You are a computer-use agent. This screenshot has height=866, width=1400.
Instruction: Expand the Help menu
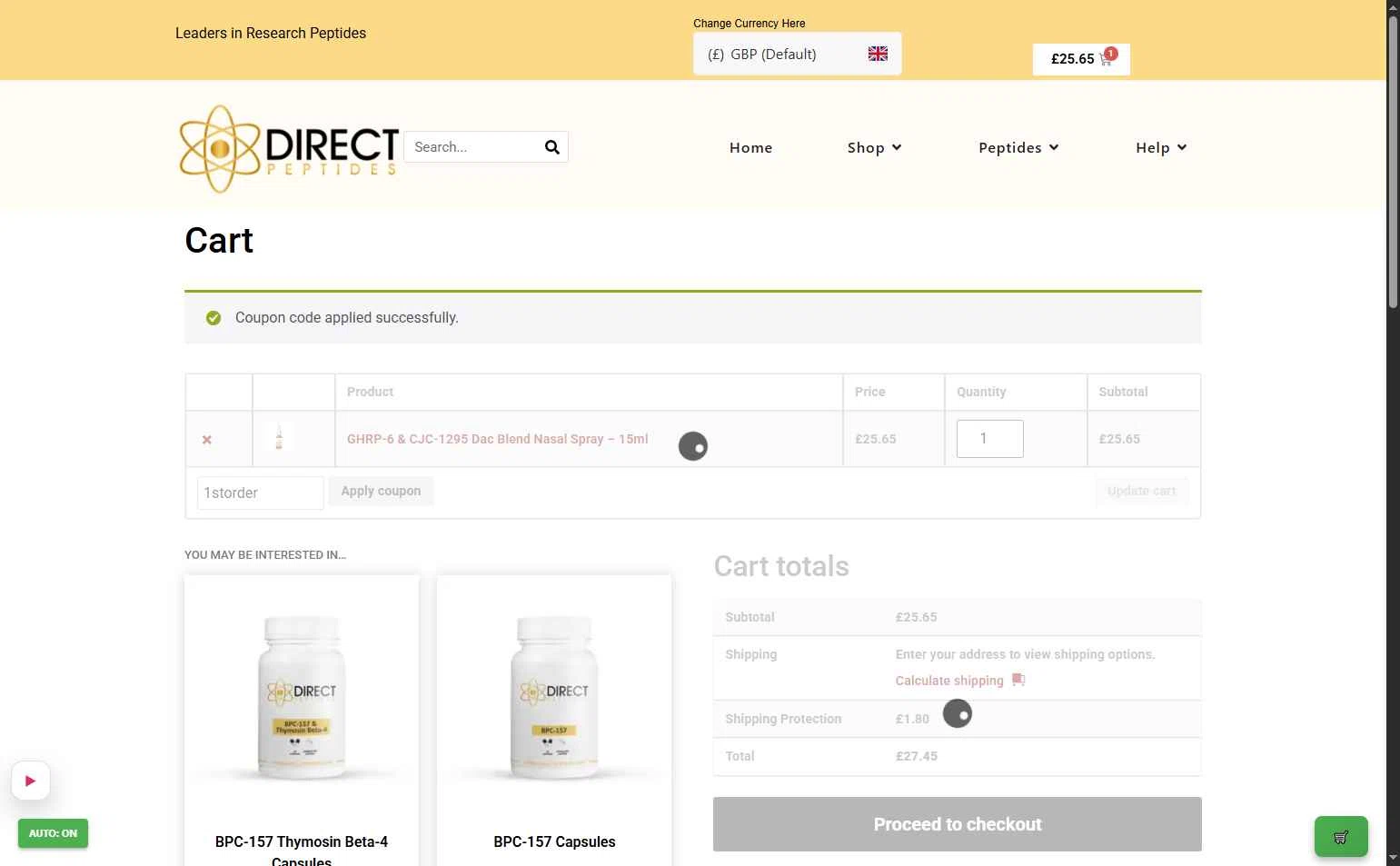[x=1161, y=147]
